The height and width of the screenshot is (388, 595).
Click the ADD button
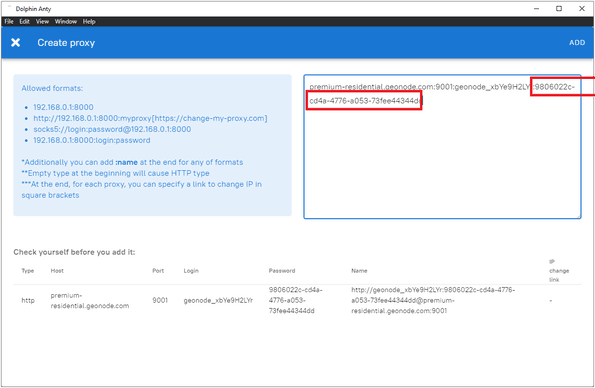coord(577,43)
